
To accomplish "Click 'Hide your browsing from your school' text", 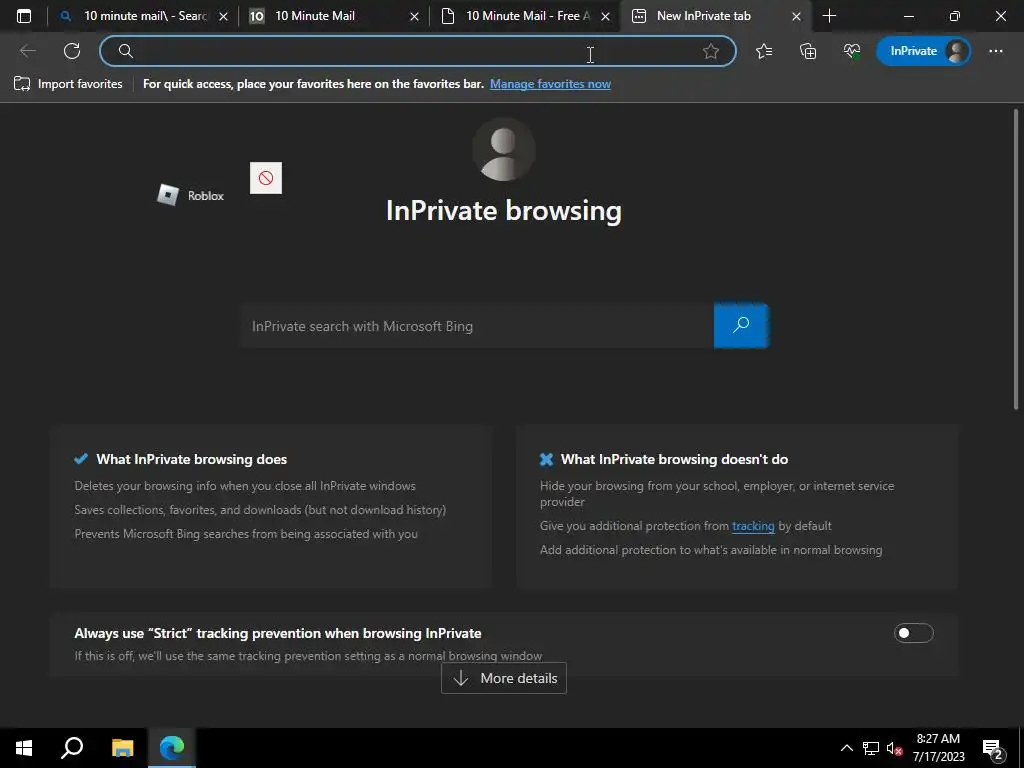I will pyautogui.click(x=716, y=493).
